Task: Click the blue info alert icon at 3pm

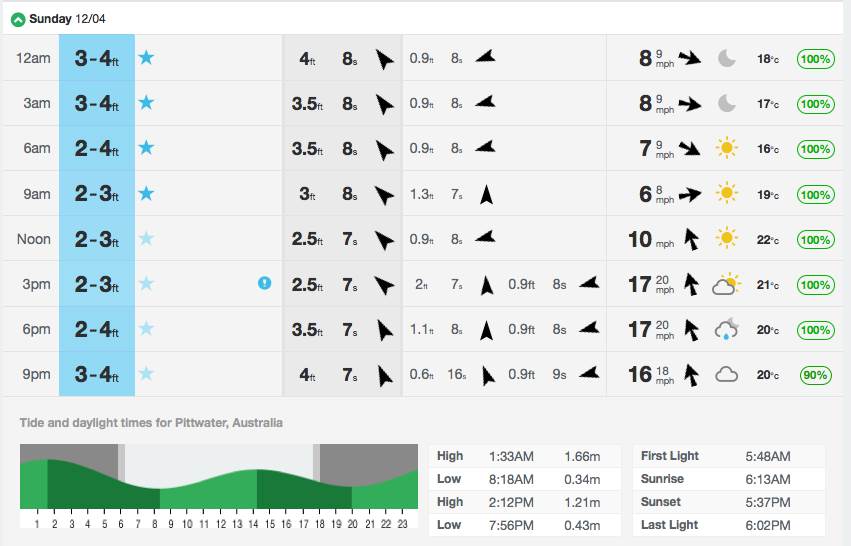Action: click(x=264, y=284)
